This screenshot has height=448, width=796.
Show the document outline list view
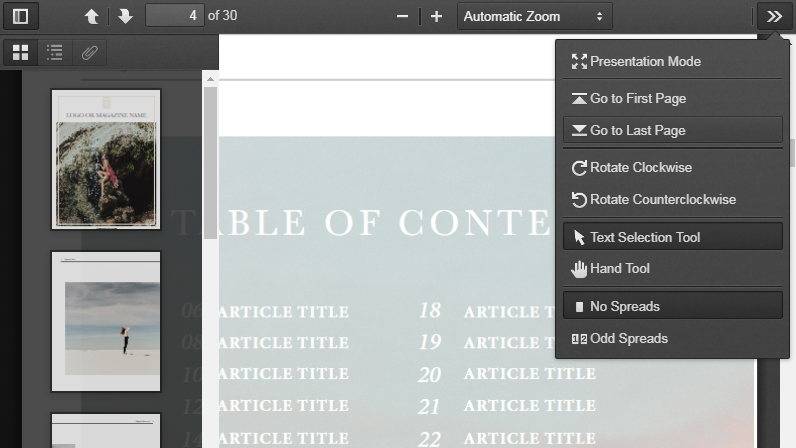[55, 52]
